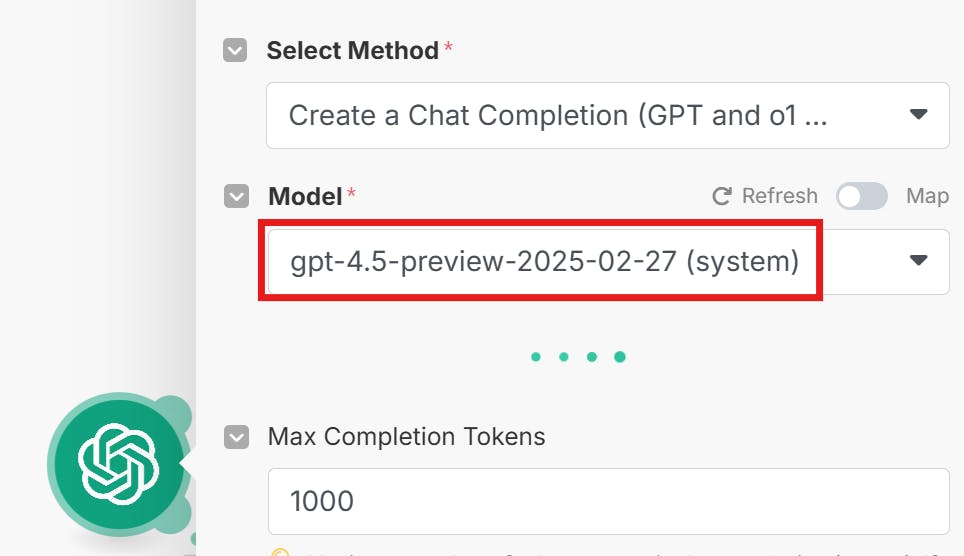Collapse the Model field chevron
The width and height of the screenshot is (964, 556).
pos(236,197)
